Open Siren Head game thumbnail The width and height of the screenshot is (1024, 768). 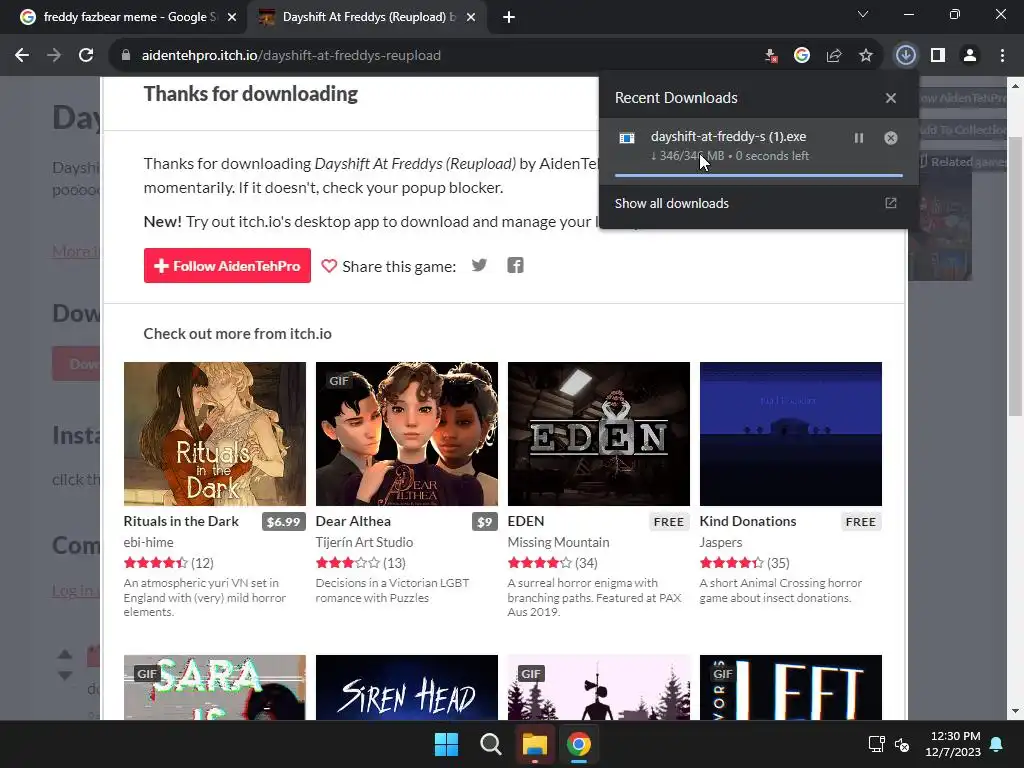(407, 688)
